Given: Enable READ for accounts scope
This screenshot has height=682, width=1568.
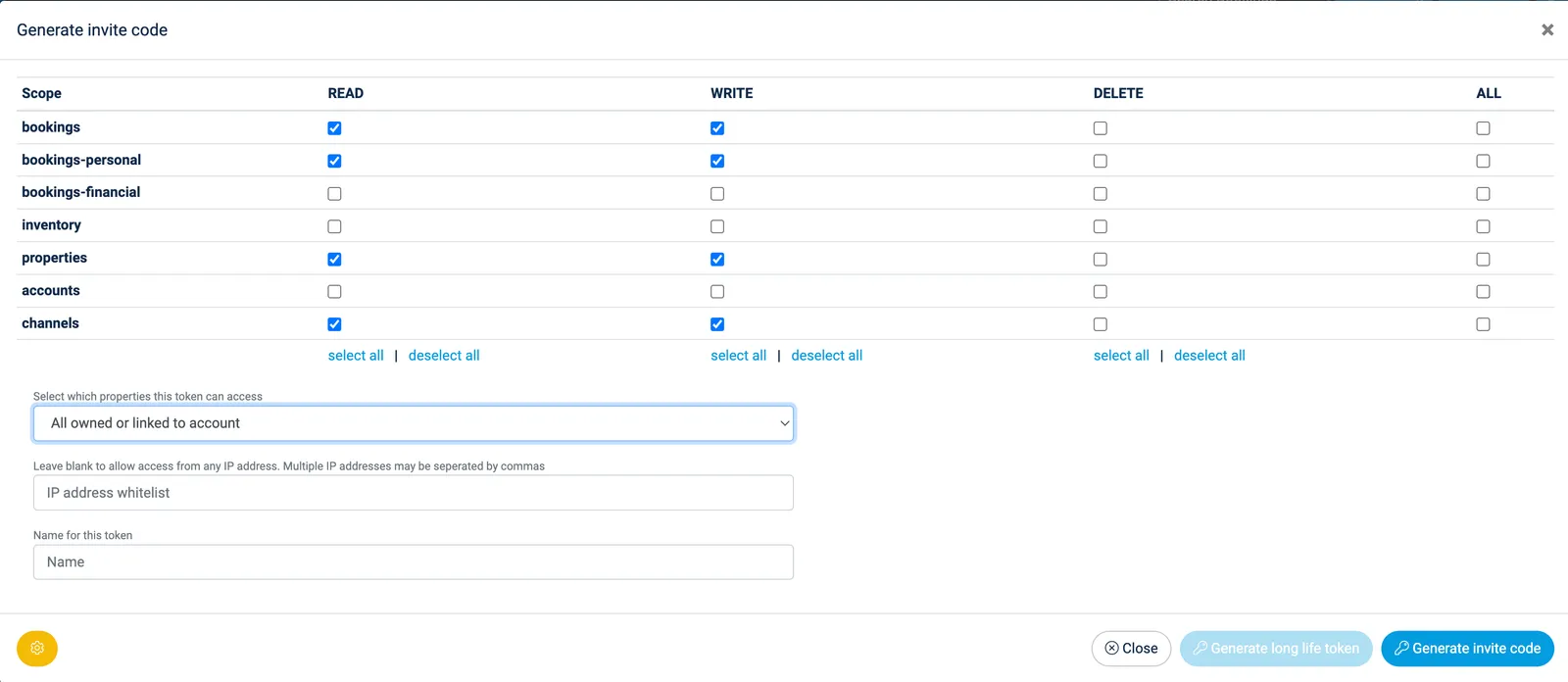Looking at the screenshot, I should click(x=334, y=292).
